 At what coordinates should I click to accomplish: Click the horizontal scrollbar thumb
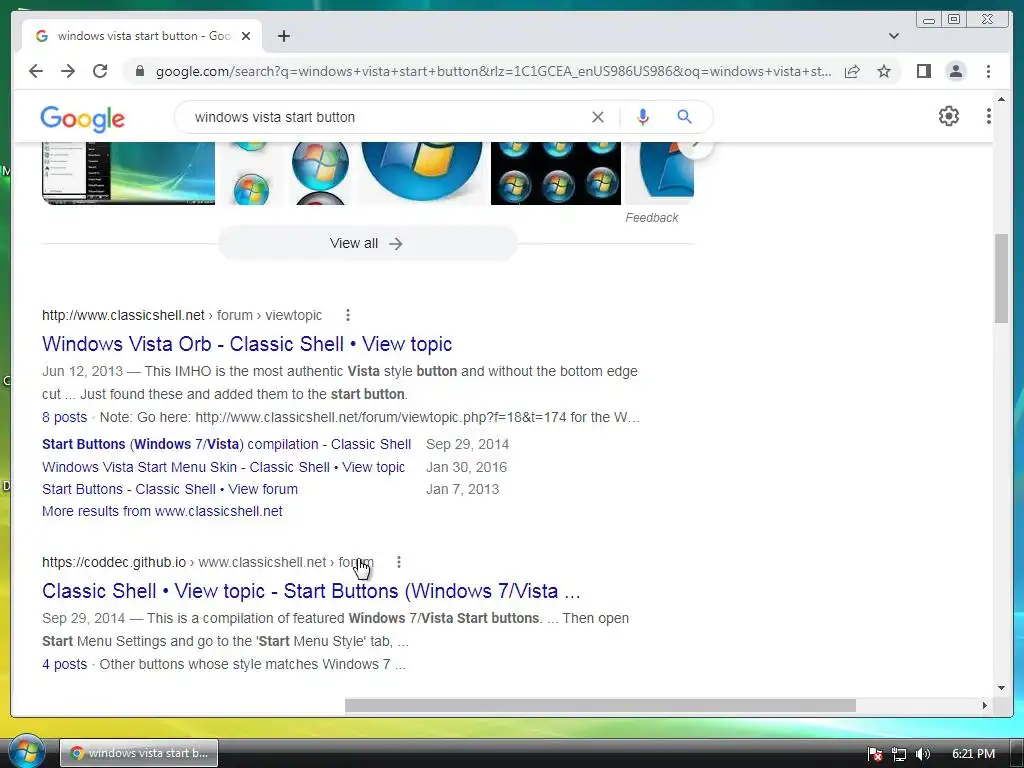click(600, 705)
